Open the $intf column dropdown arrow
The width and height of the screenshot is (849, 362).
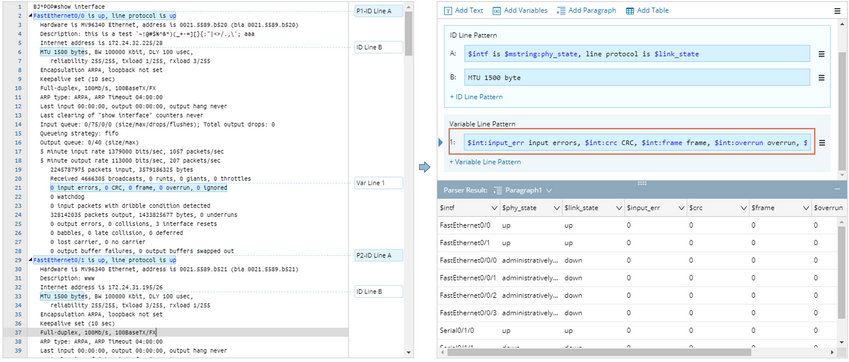(x=494, y=208)
